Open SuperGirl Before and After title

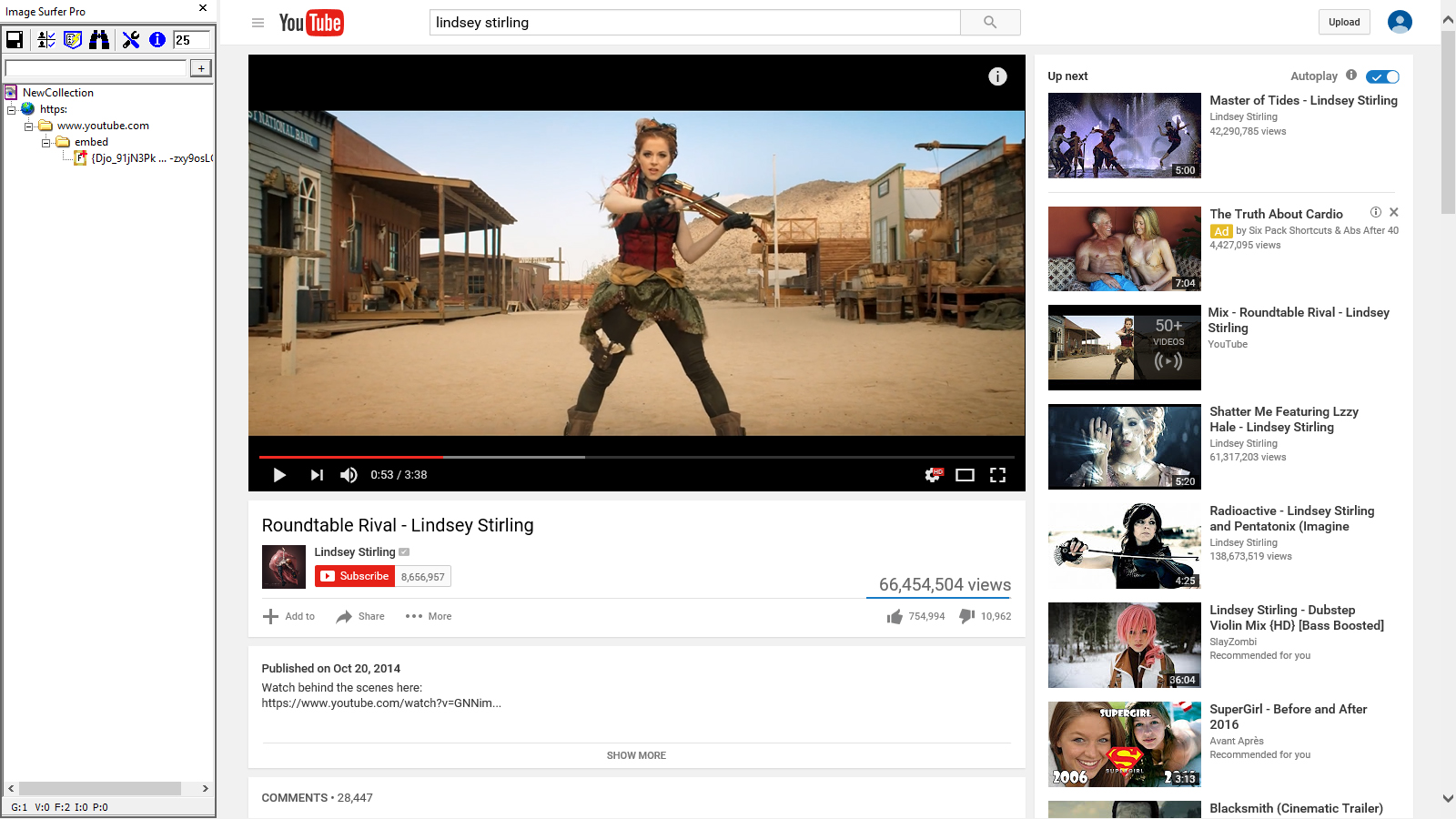pos(1288,717)
